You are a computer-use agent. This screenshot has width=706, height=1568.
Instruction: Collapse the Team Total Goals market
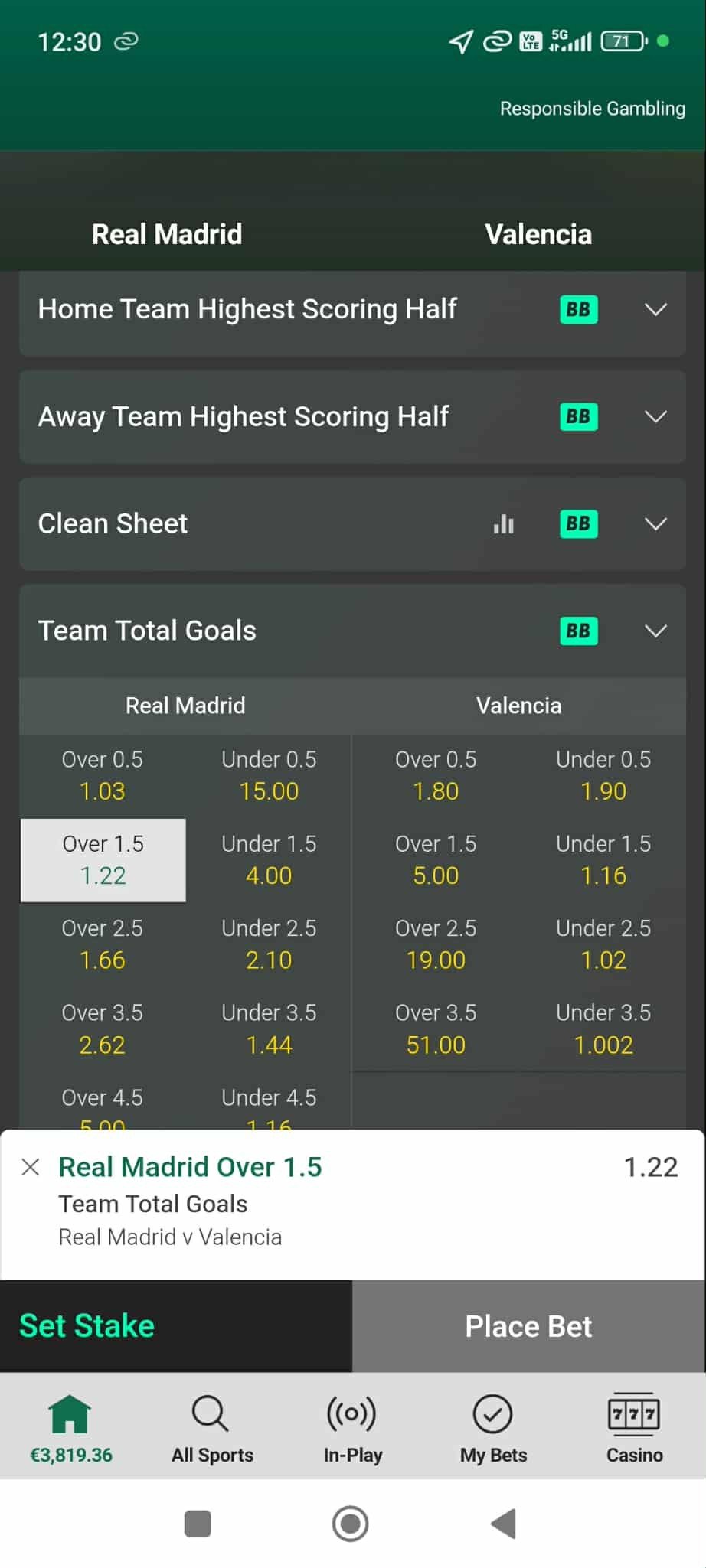click(x=655, y=631)
